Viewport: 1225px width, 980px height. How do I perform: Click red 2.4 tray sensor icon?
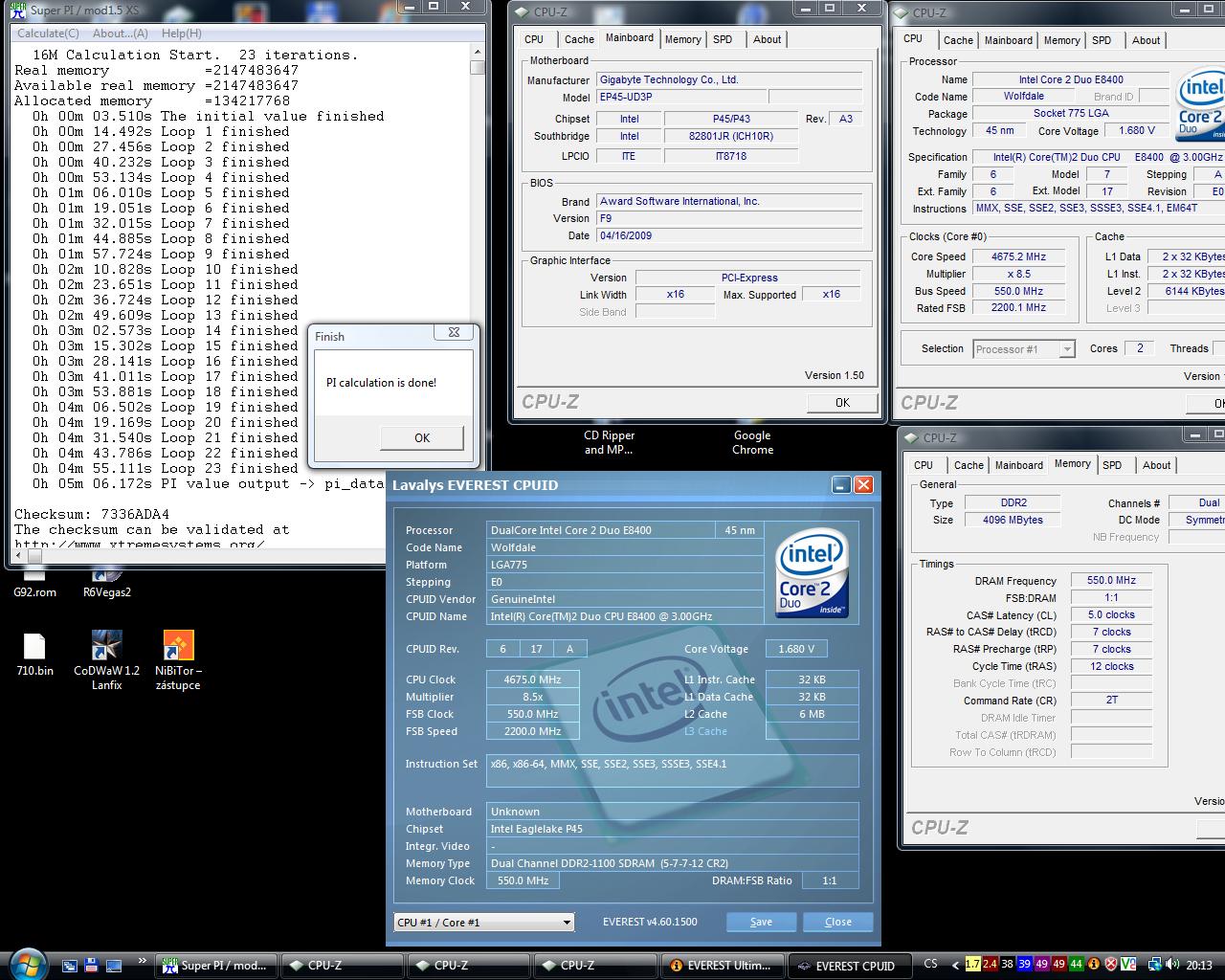991,965
